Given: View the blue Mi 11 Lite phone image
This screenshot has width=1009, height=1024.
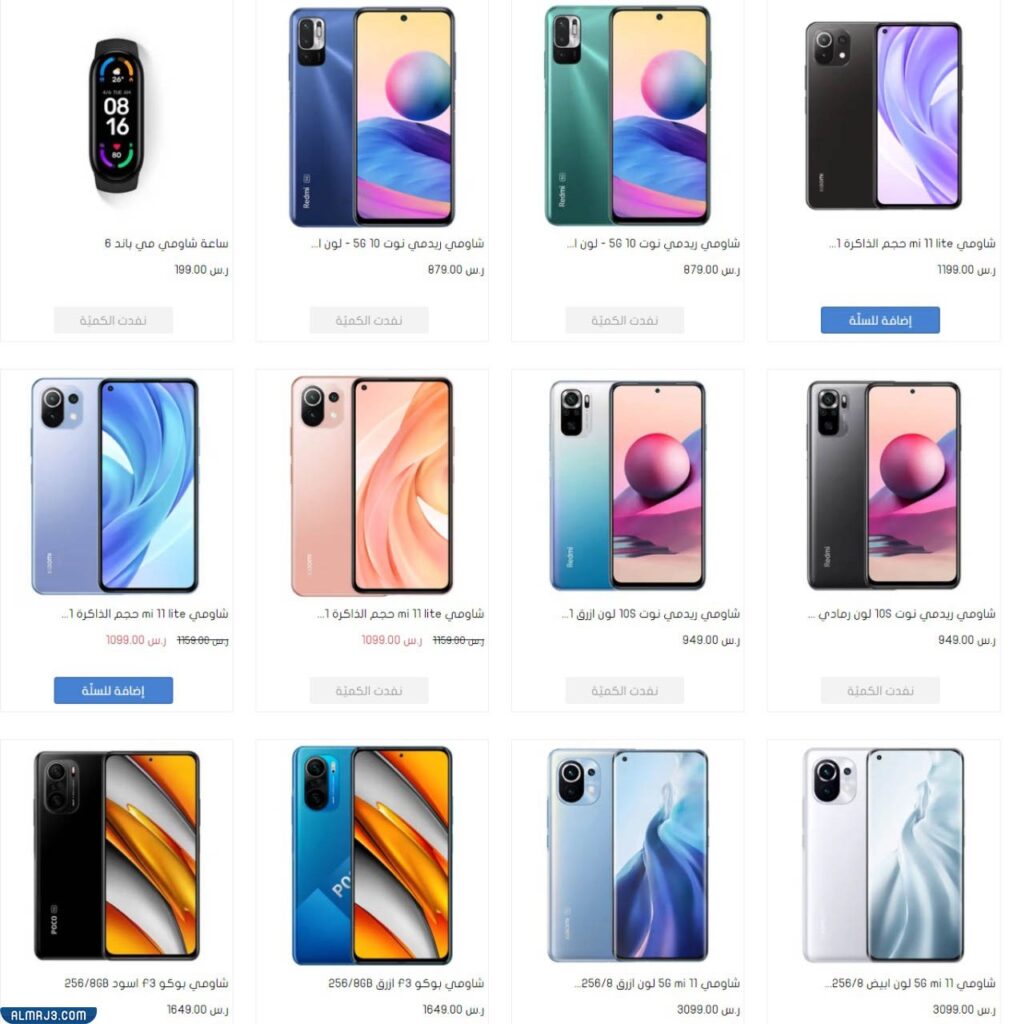Looking at the screenshot, I should (x=115, y=485).
